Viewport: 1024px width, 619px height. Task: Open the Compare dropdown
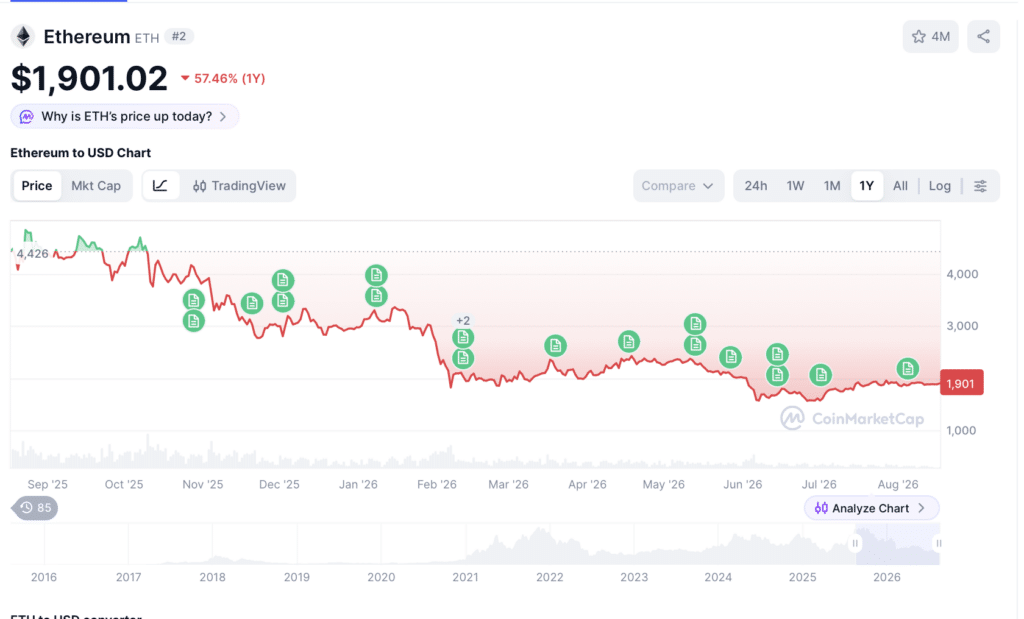tap(678, 186)
